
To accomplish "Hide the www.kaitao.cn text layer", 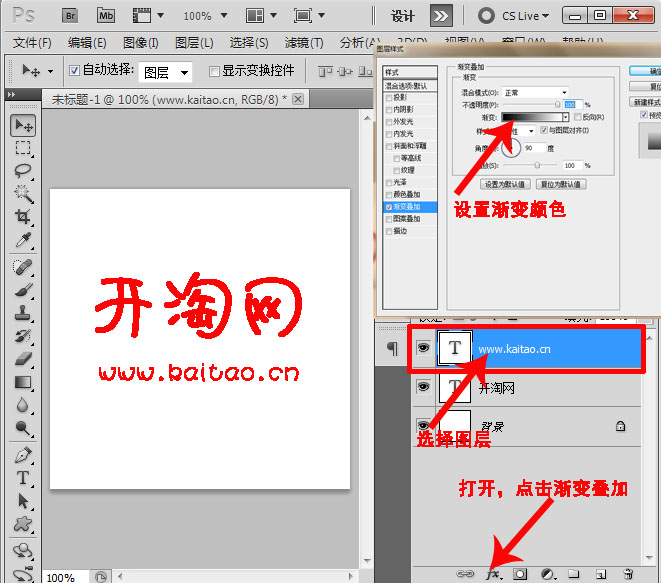I will (422, 348).
